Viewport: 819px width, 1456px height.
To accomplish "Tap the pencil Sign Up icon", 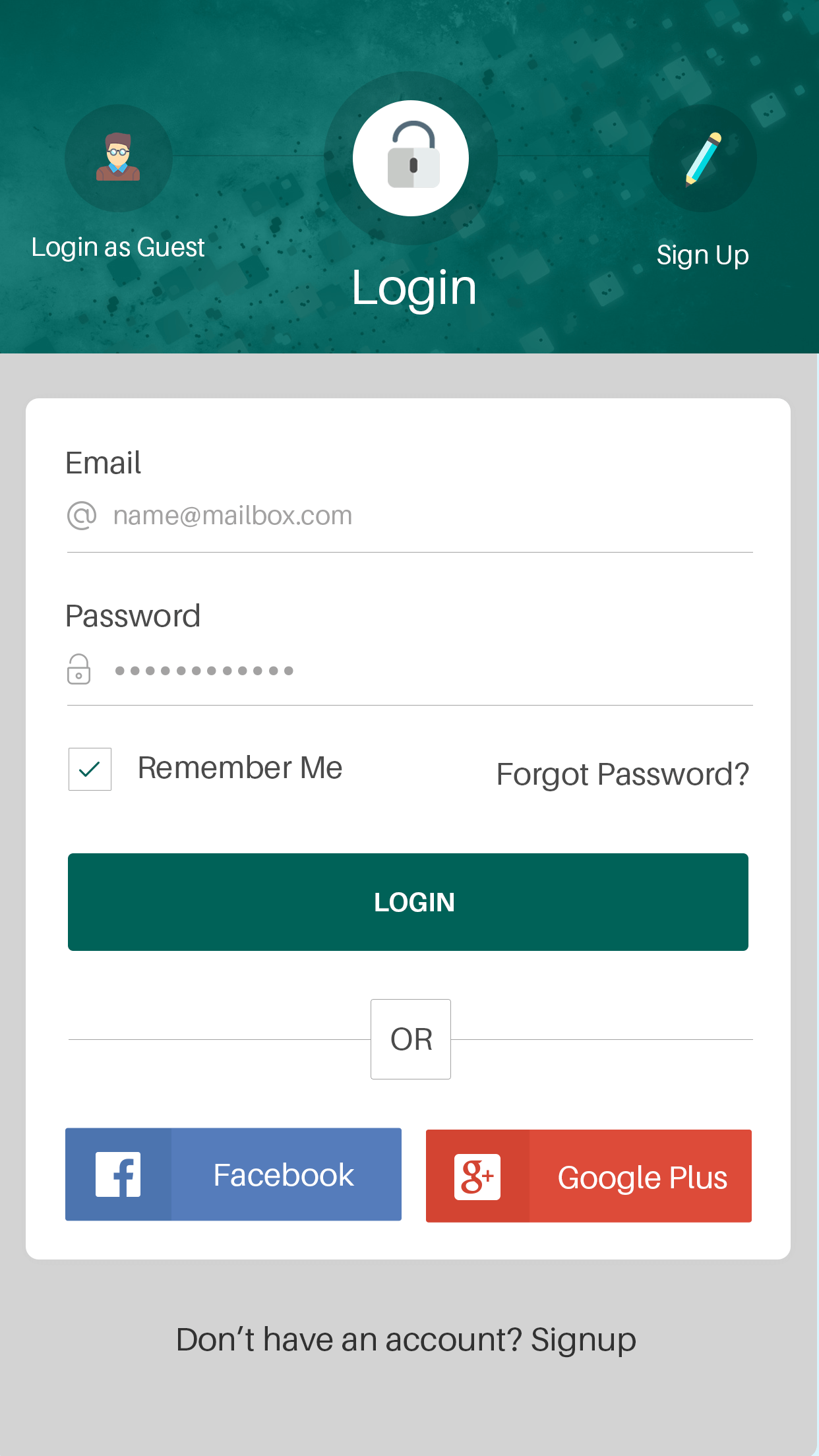I will pos(703,158).
